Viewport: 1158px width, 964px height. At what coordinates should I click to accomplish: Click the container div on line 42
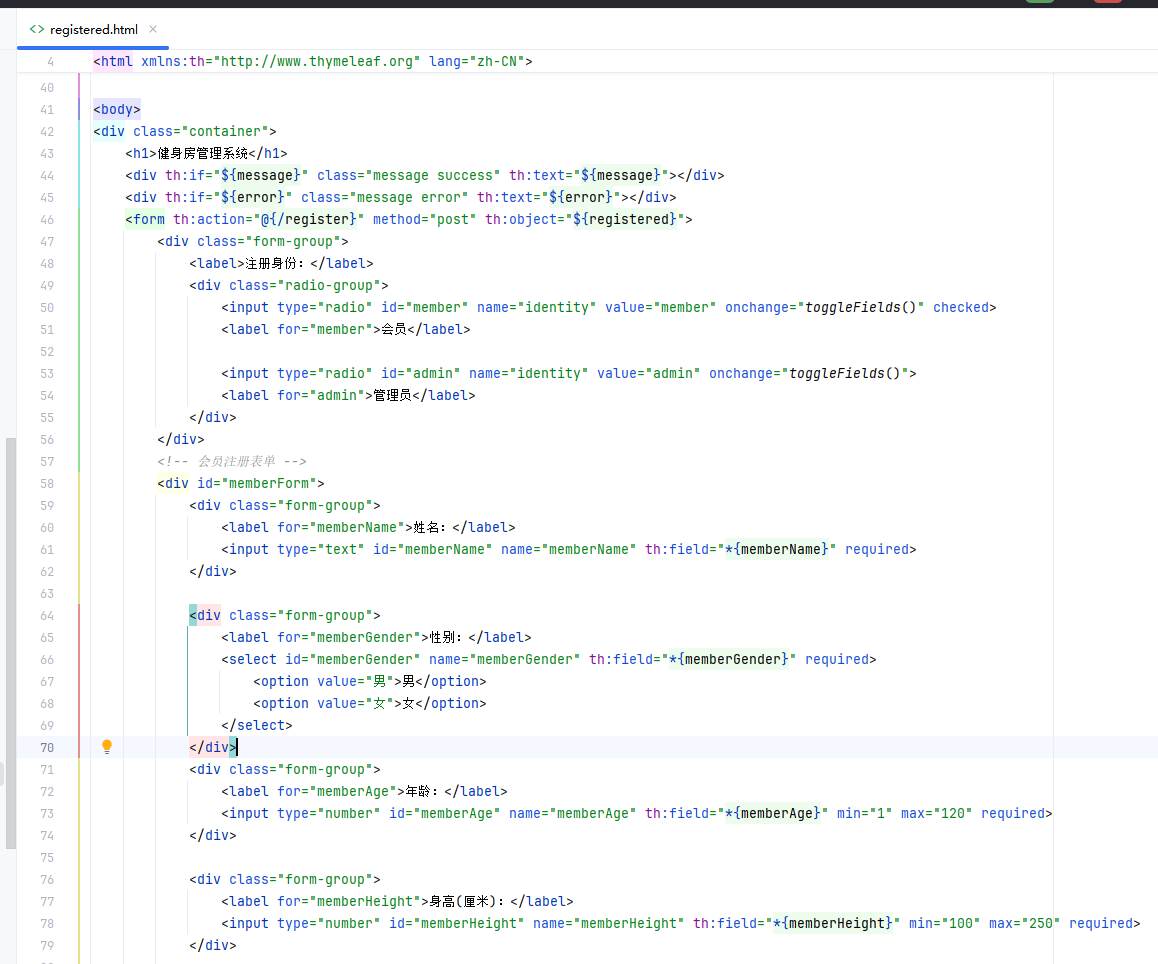coord(185,131)
